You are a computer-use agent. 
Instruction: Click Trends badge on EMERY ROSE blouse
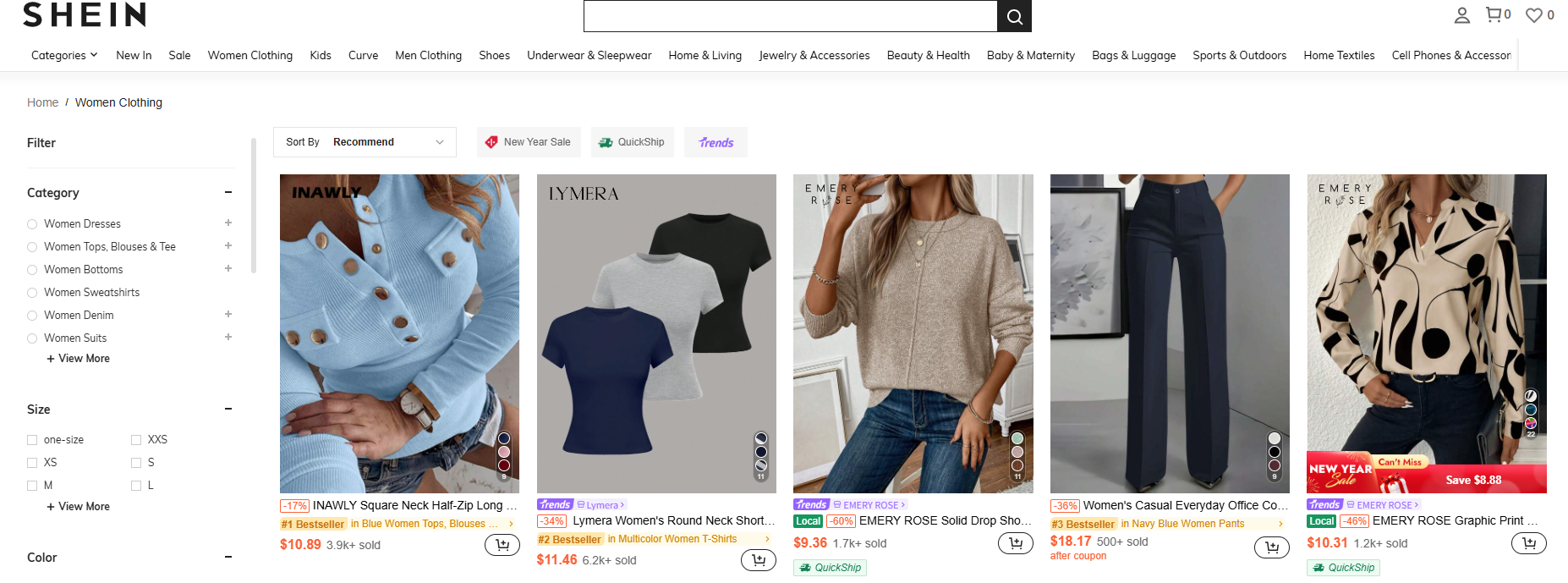tap(1324, 504)
